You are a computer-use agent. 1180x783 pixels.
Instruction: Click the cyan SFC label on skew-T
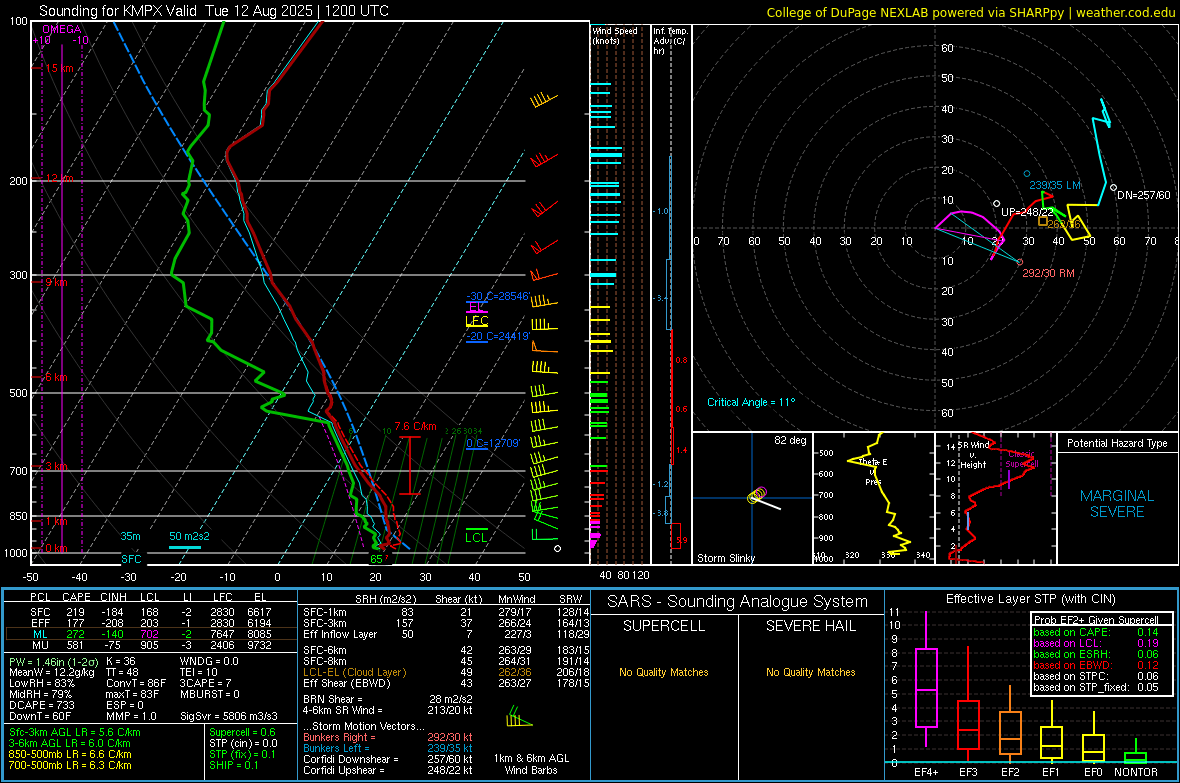pos(131,559)
